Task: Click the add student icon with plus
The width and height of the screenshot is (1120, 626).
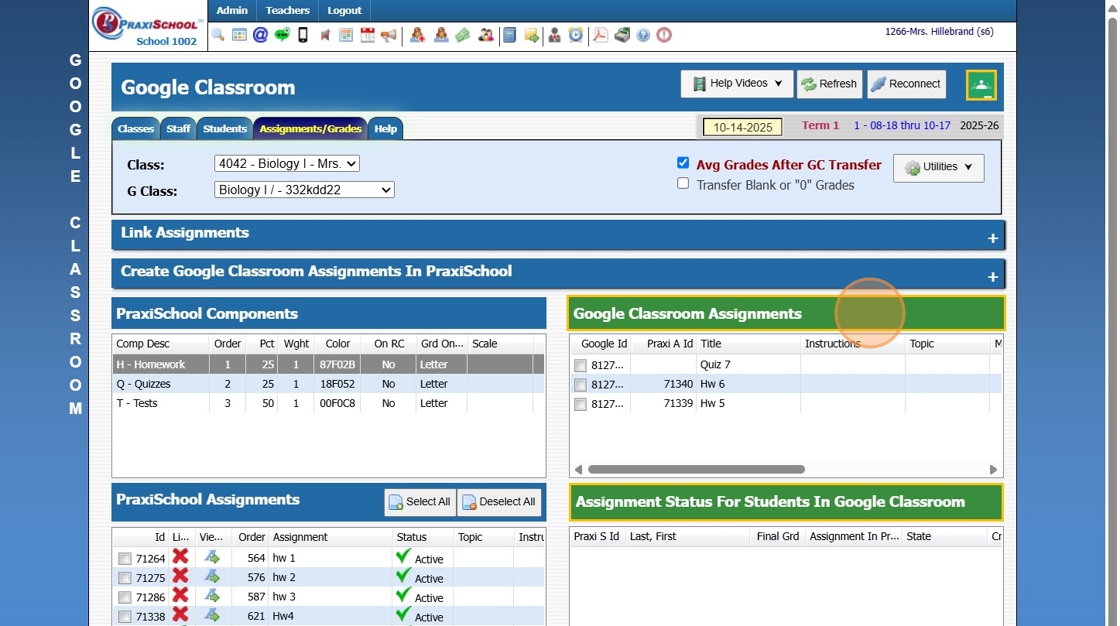Action: click(418, 35)
